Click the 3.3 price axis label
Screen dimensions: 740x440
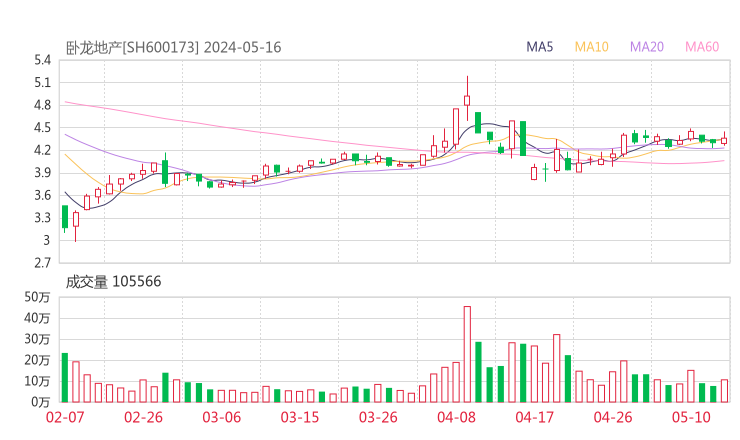coord(42,218)
